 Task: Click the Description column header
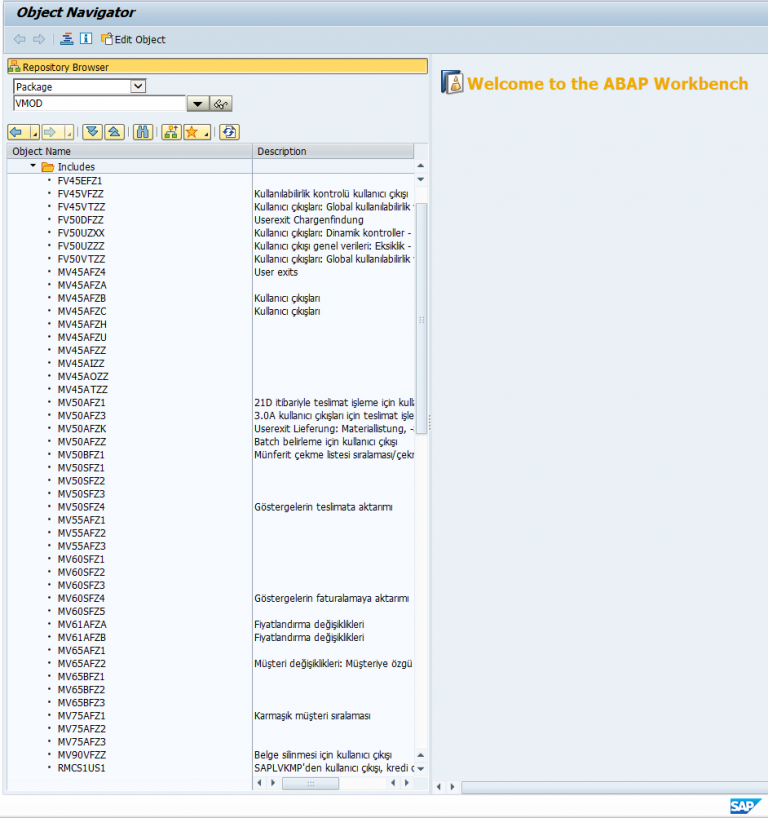333,151
